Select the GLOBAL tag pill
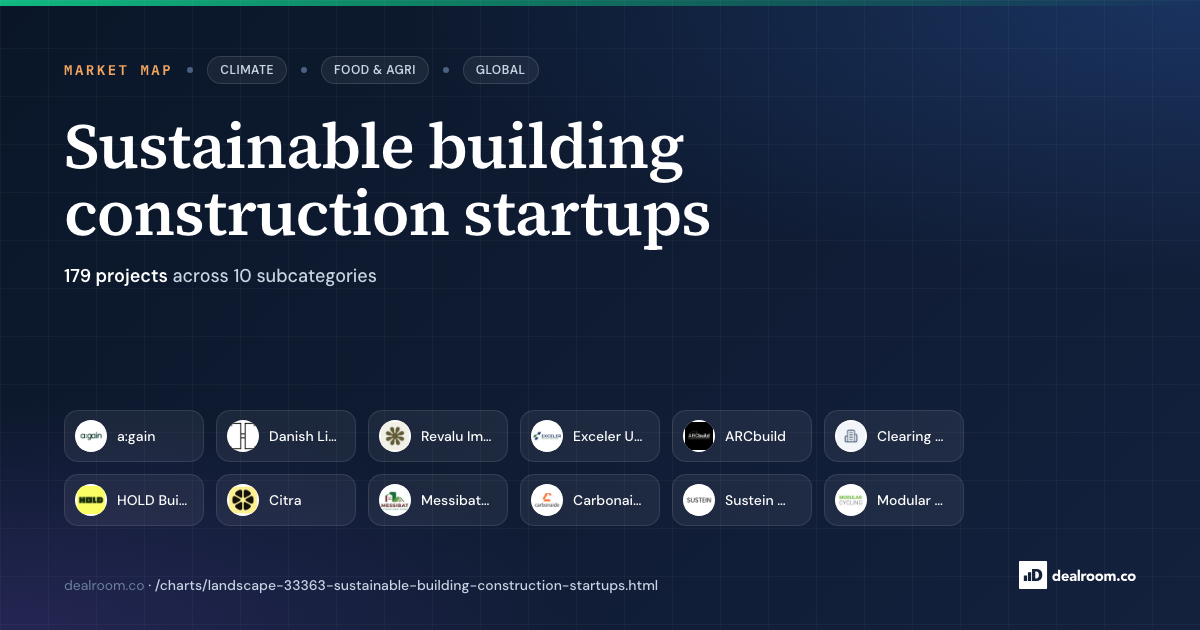This screenshot has height=630, width=1200. 500,70
